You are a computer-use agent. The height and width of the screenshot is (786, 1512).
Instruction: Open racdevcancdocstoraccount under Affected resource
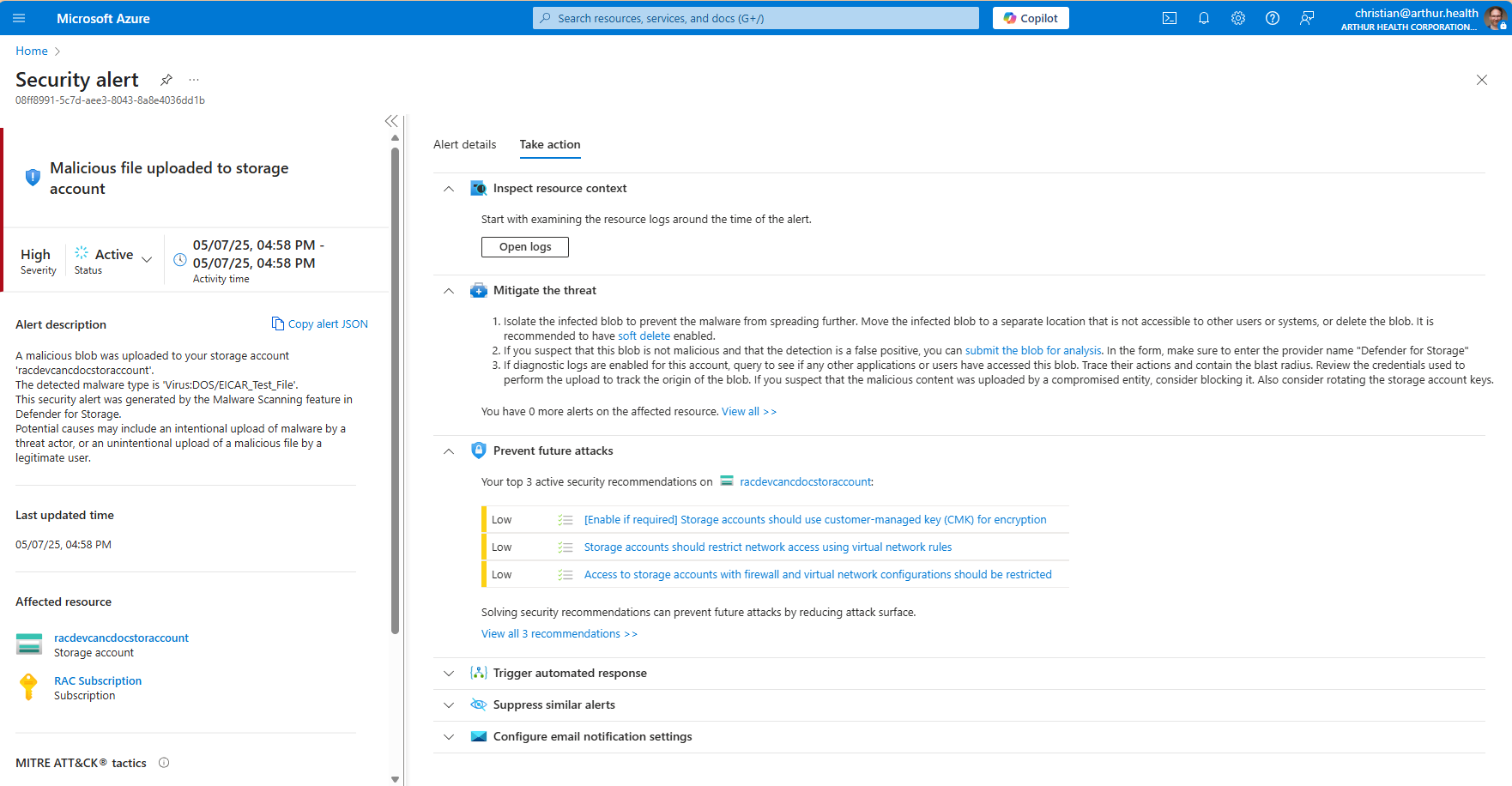121,638
